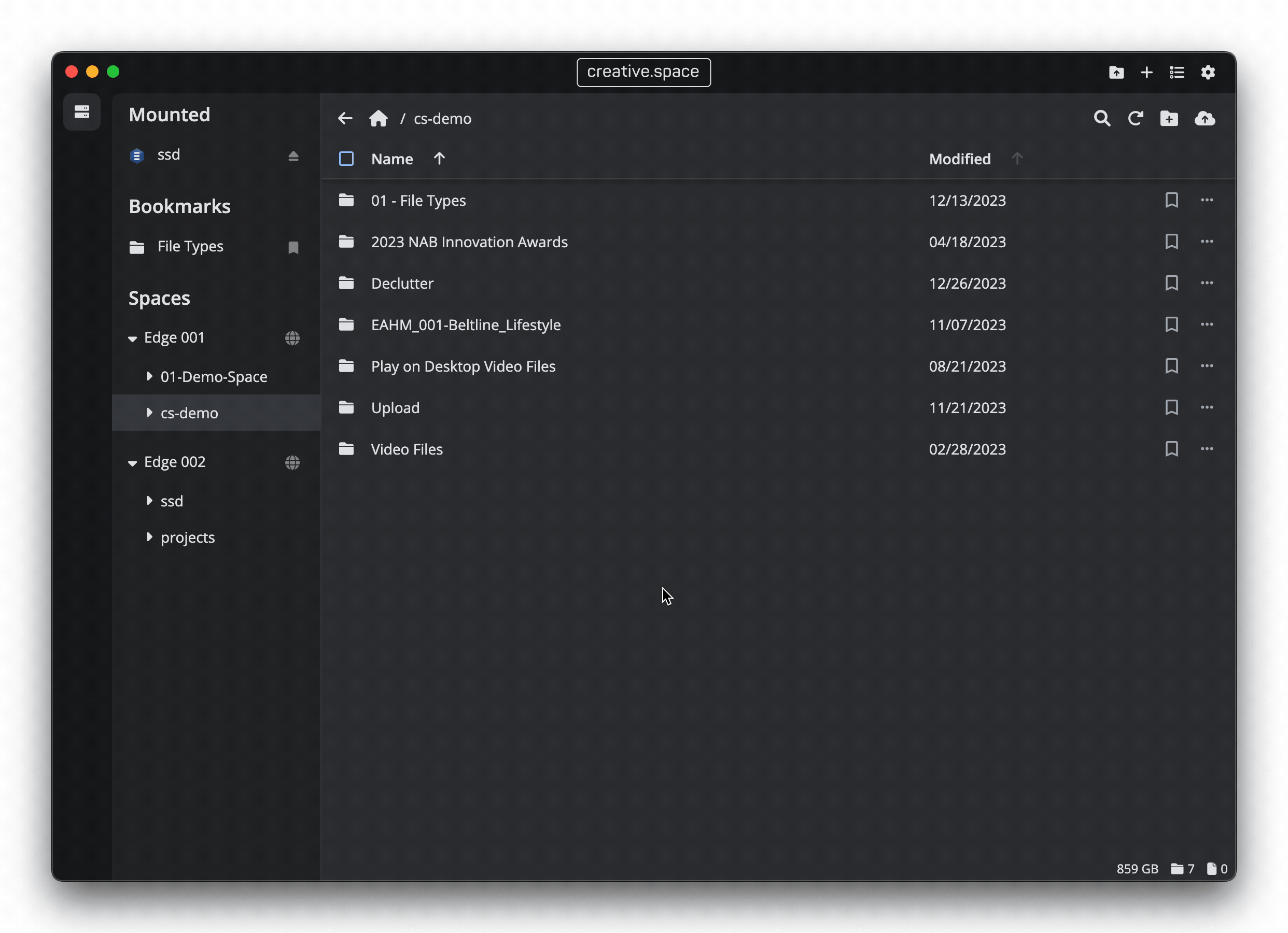Open the Video Files folder
This screenshot has height=933, width=1288.
(x=407, y=449)
